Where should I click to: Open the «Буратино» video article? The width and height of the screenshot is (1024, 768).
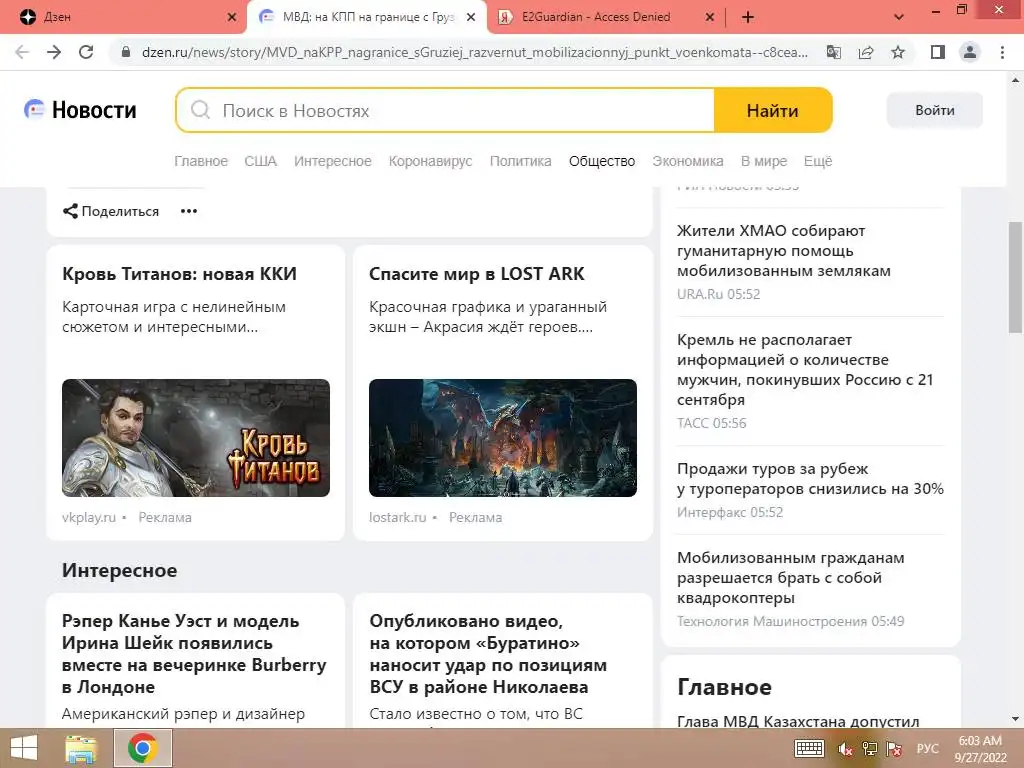coord(488,654)
